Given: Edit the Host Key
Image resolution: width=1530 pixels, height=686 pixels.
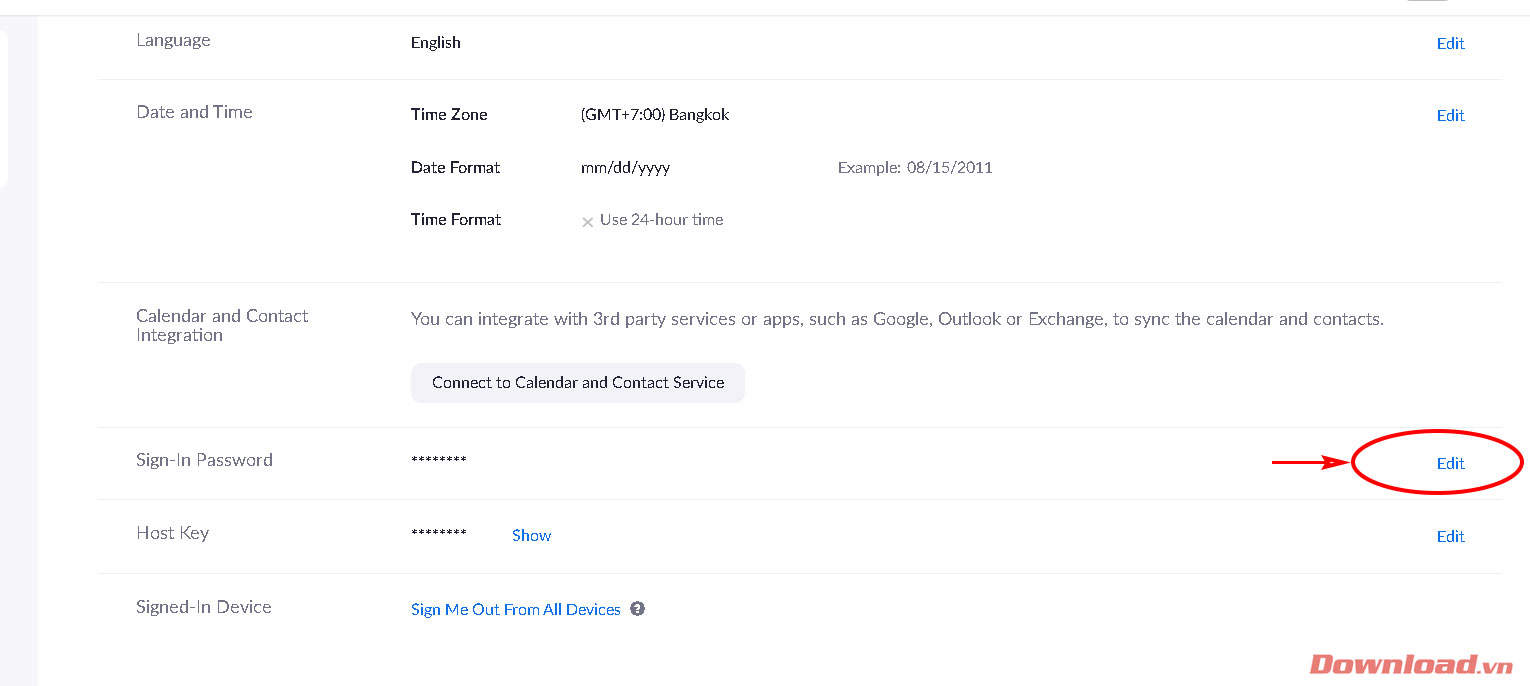Looking at the screenshot, I should pyautogui.click(x=1450, y=536).
